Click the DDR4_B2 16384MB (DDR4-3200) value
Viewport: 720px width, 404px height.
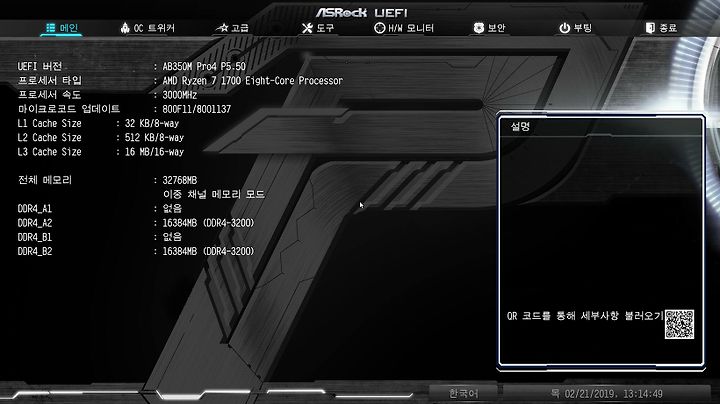[208, 252]
